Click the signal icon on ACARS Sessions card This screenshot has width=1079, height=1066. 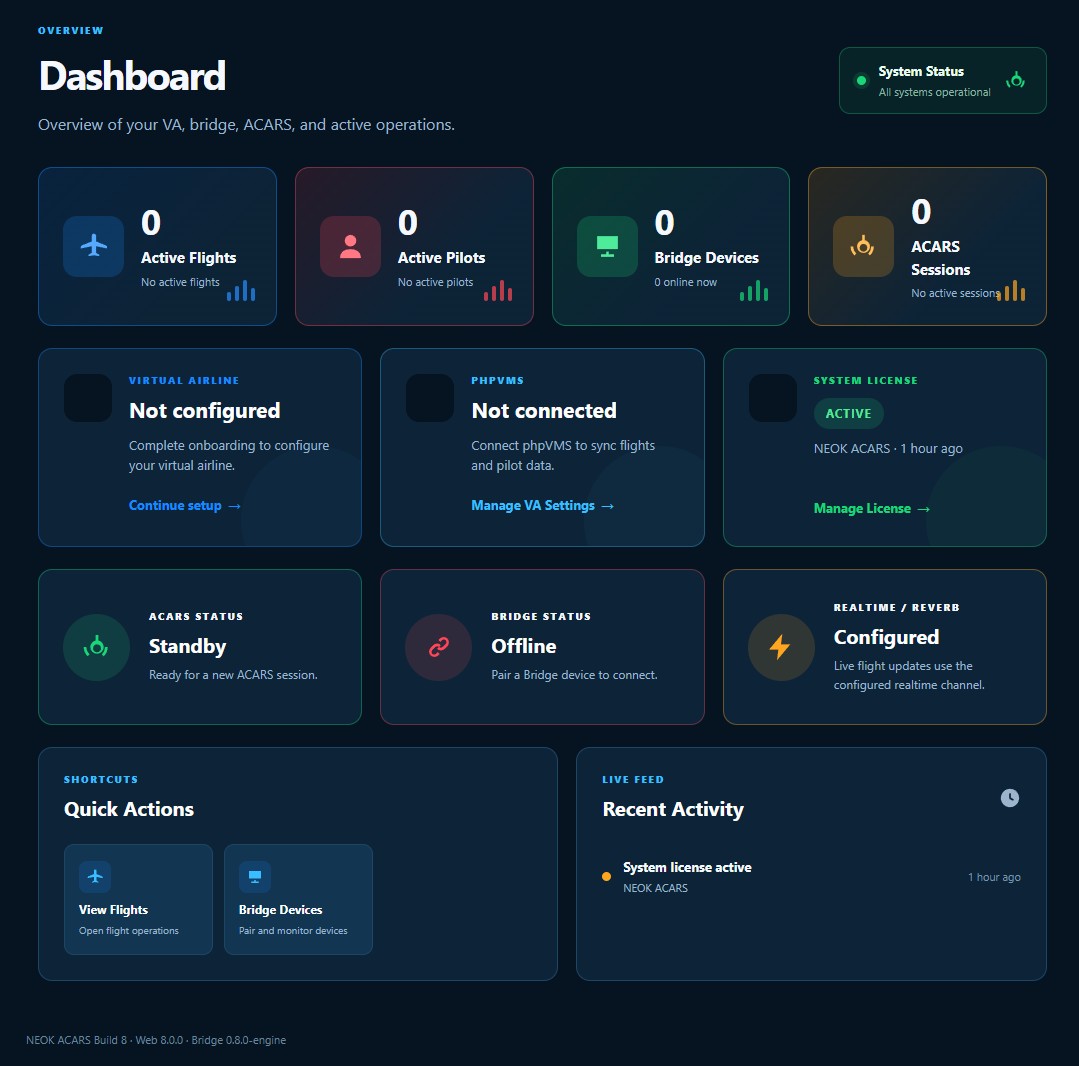point(863,246)
